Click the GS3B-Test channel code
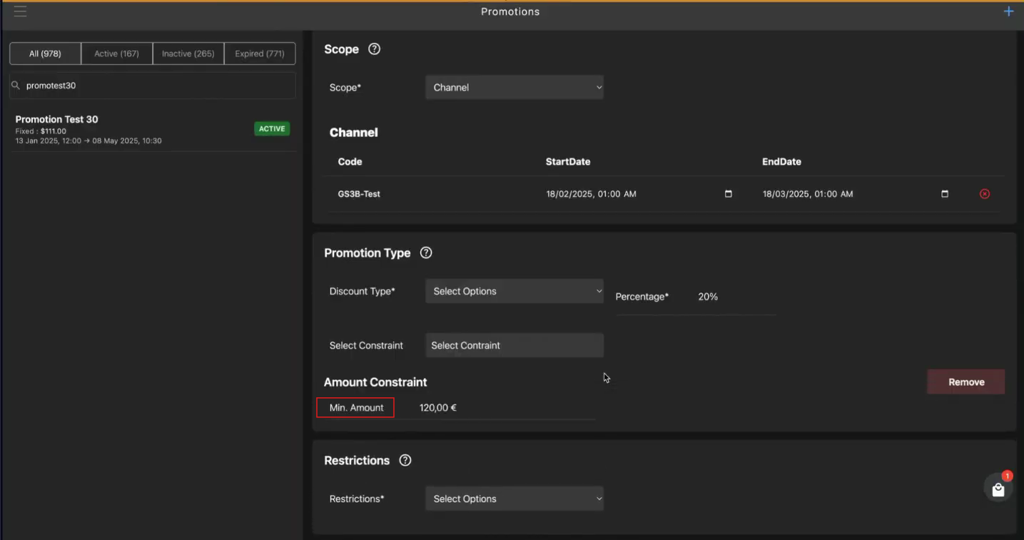 point(359,194)
